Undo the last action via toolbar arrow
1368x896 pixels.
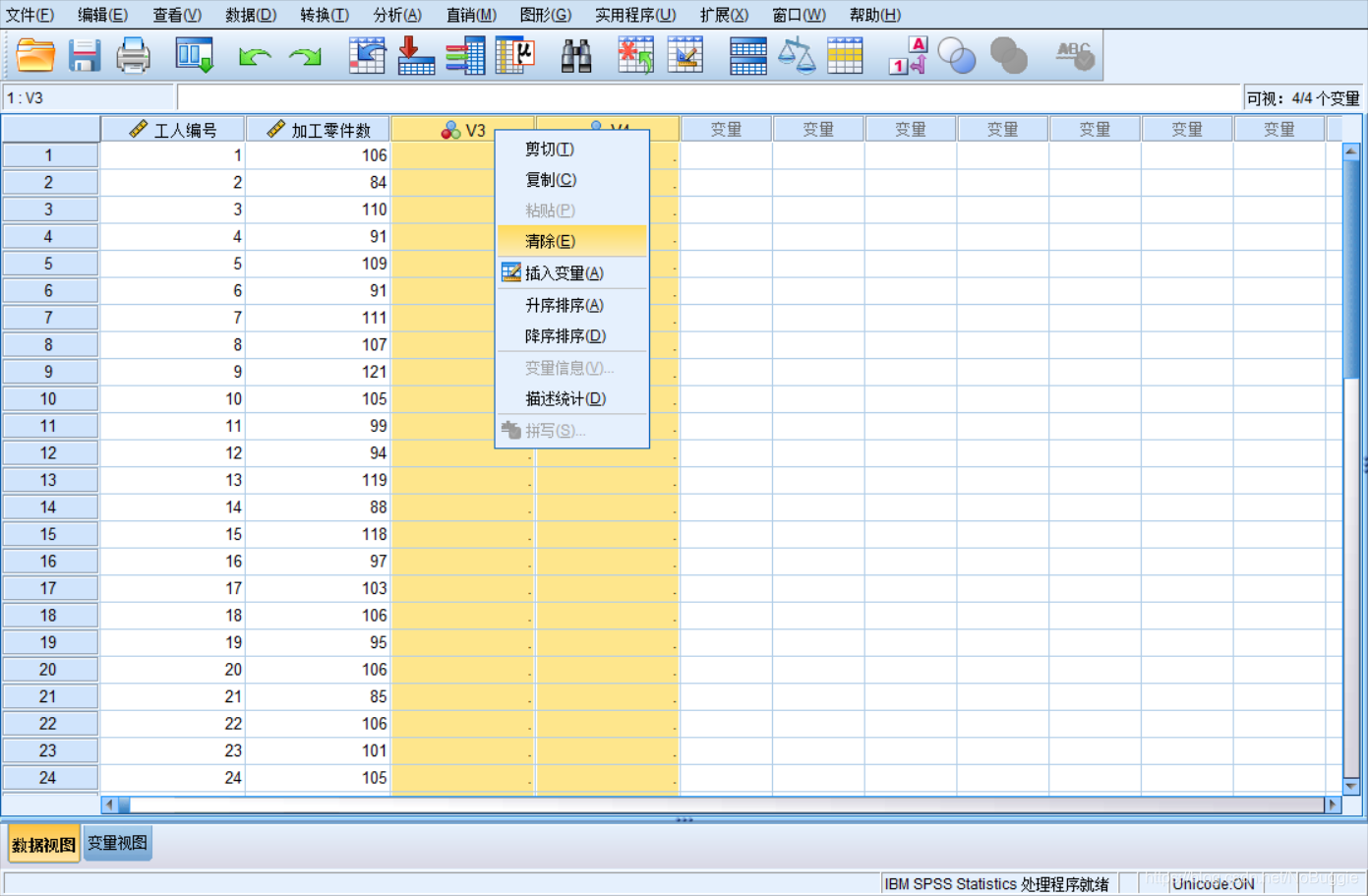(255, 56)
